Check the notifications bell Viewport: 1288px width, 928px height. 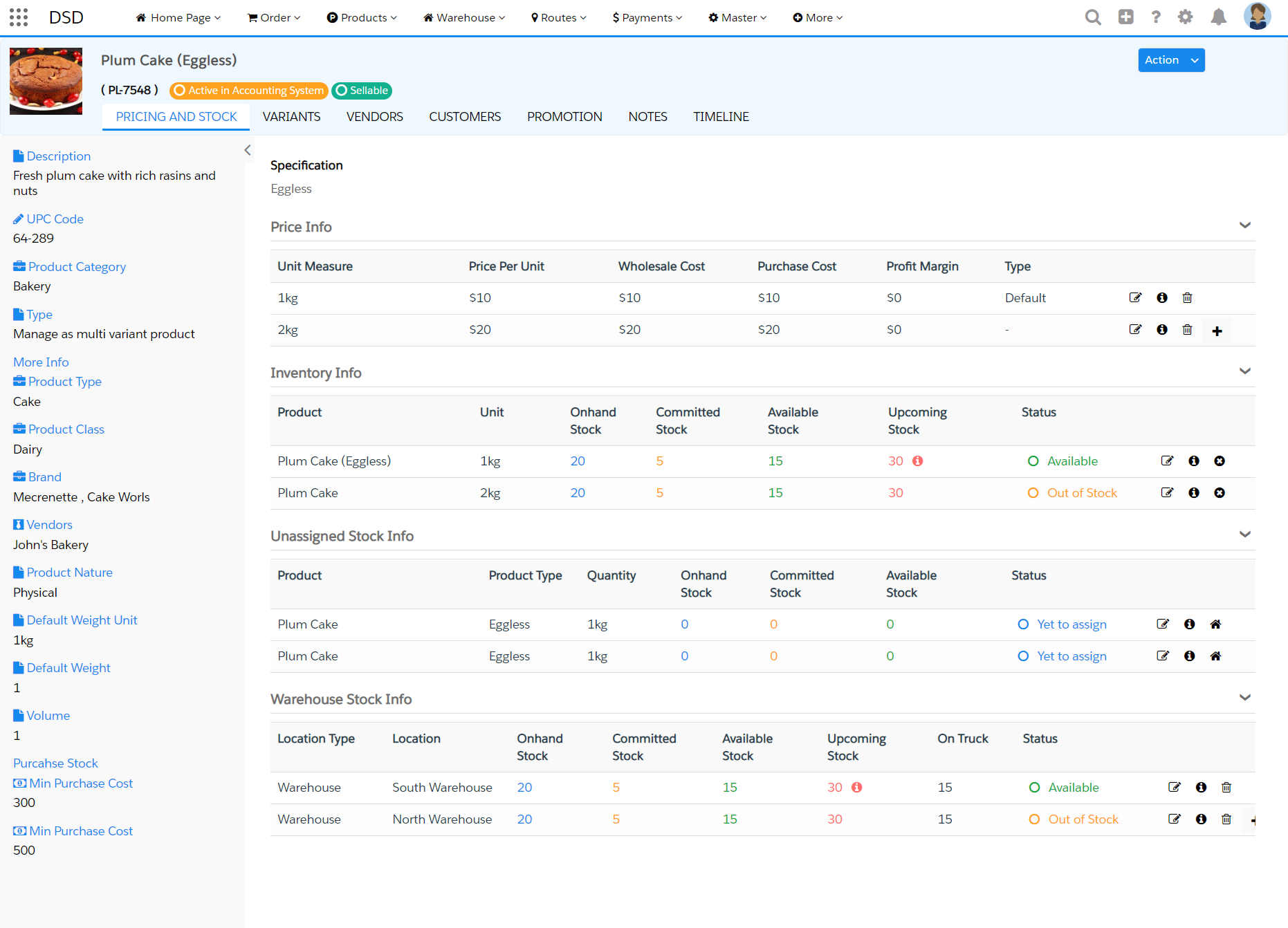[1218, 17]
